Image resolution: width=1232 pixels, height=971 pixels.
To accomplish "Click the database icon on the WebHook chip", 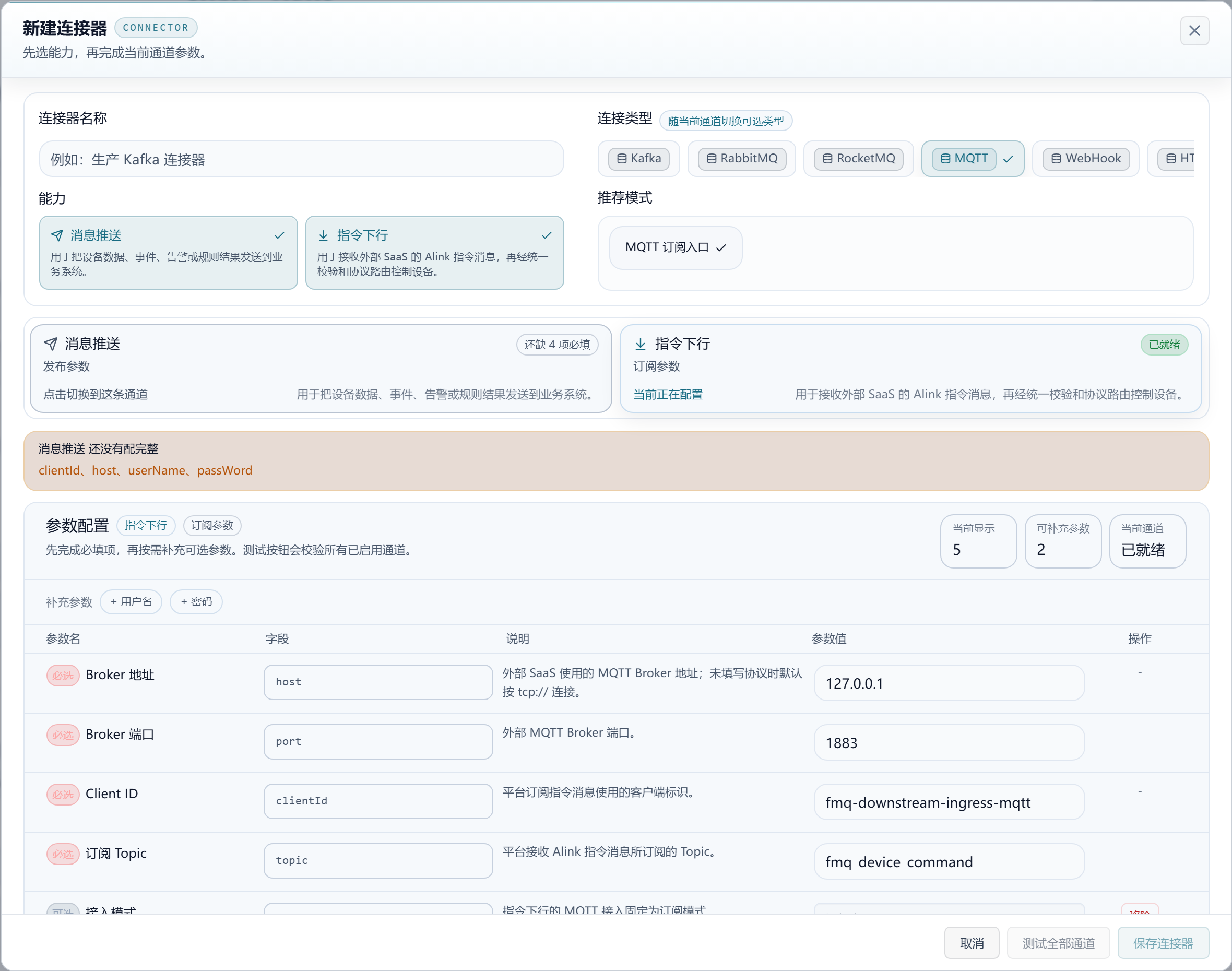I will tap(1056, 159).
